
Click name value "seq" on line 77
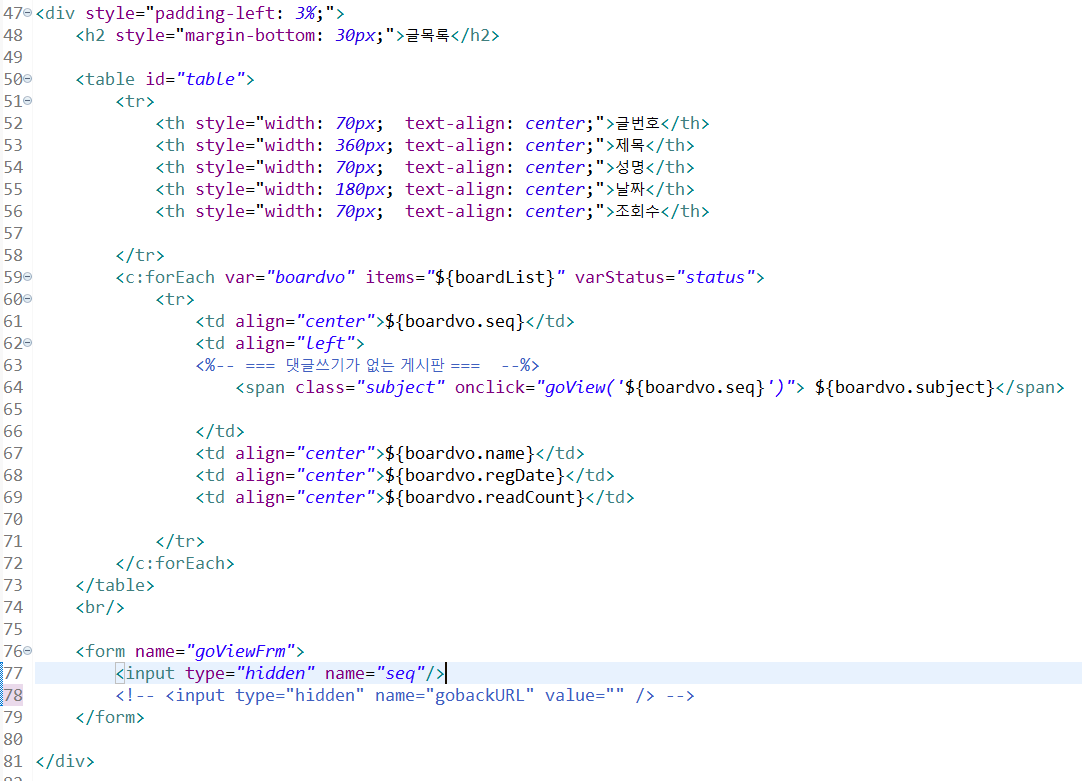(x=400, y=673)
